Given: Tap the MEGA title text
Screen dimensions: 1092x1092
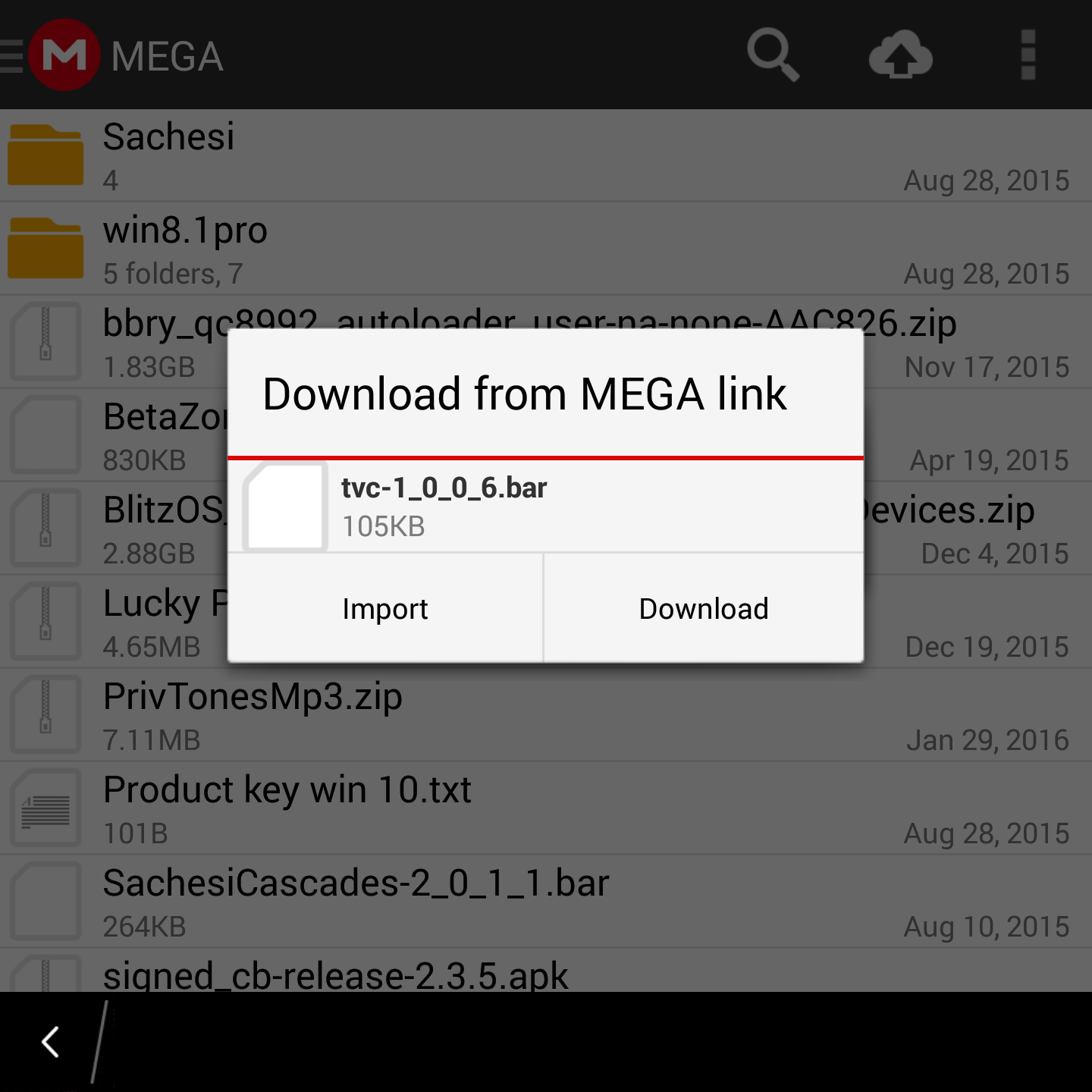Looking at the screenshot, I should click(168, 57).
